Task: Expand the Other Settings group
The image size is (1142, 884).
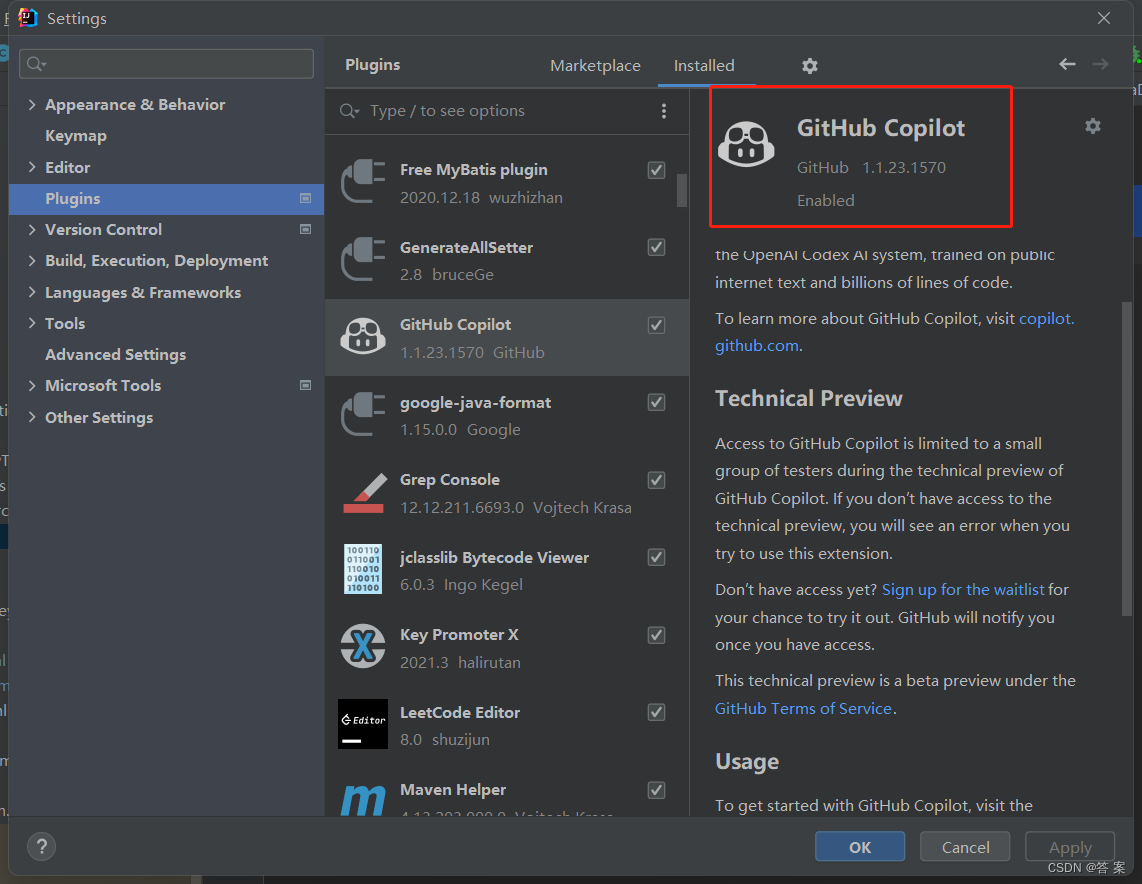Action: [x=32, y=417]
